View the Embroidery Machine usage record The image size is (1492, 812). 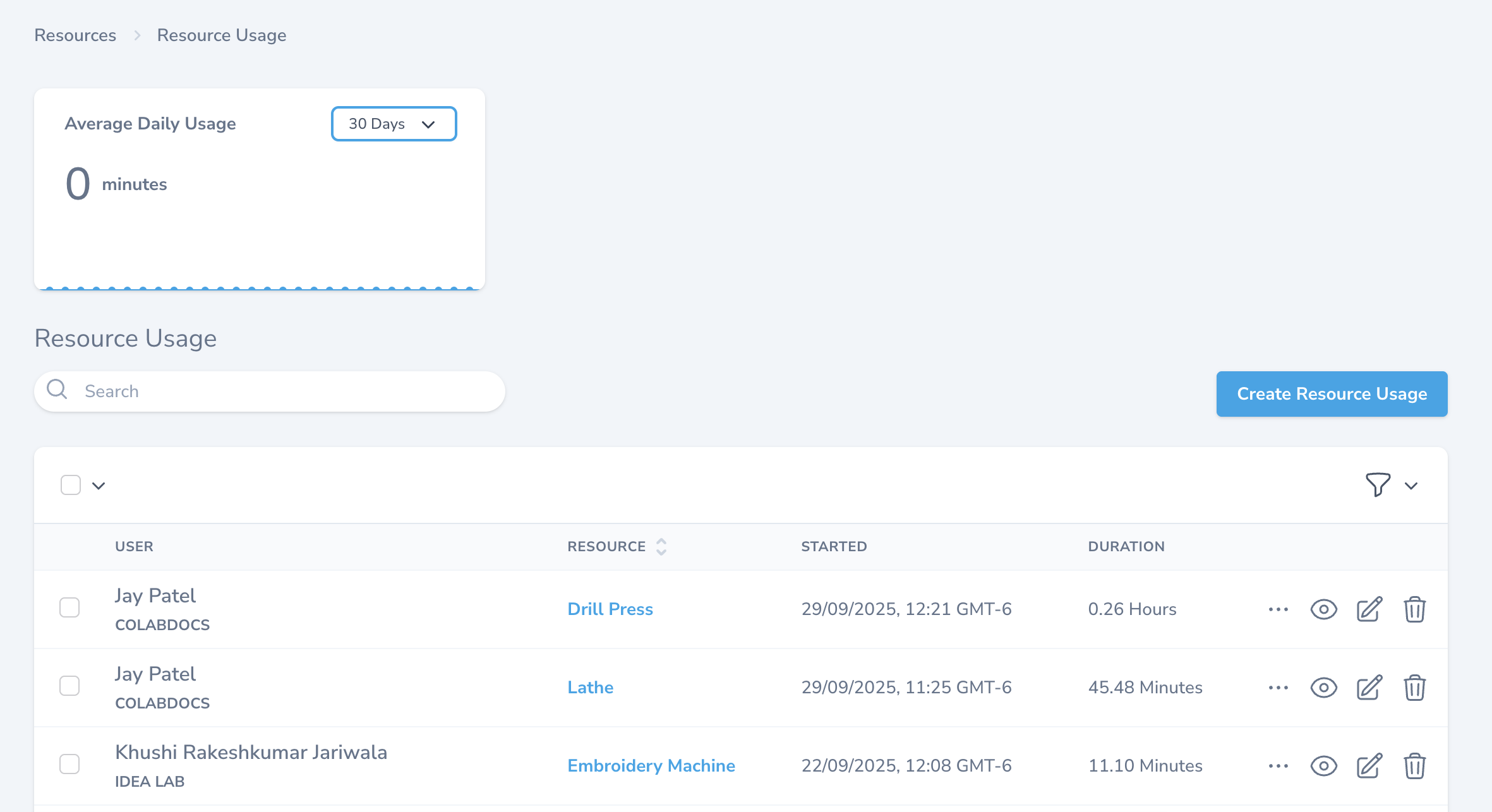click(1323, 766)
